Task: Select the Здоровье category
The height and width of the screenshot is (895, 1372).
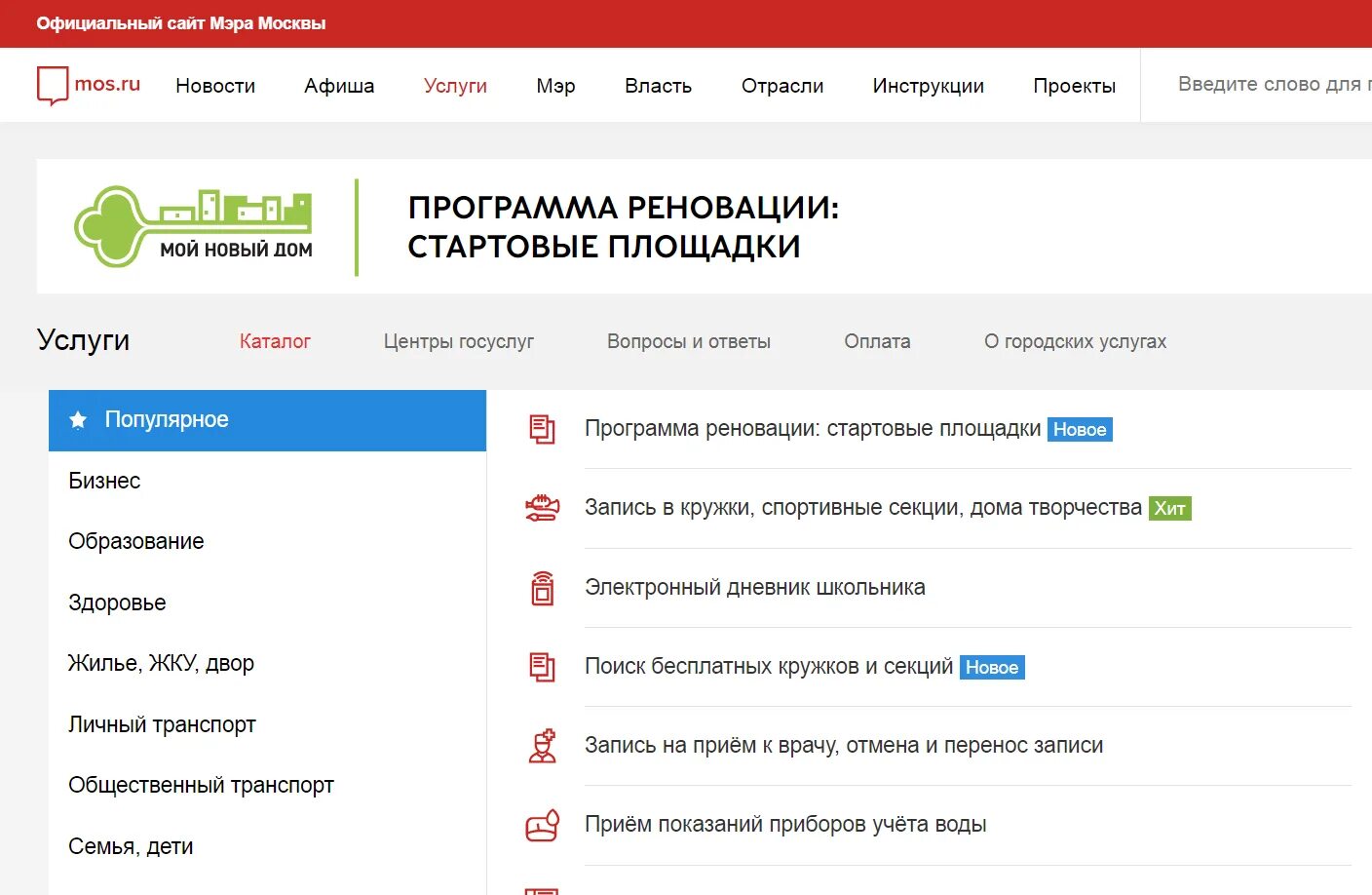Action: (x=117, y=603)
